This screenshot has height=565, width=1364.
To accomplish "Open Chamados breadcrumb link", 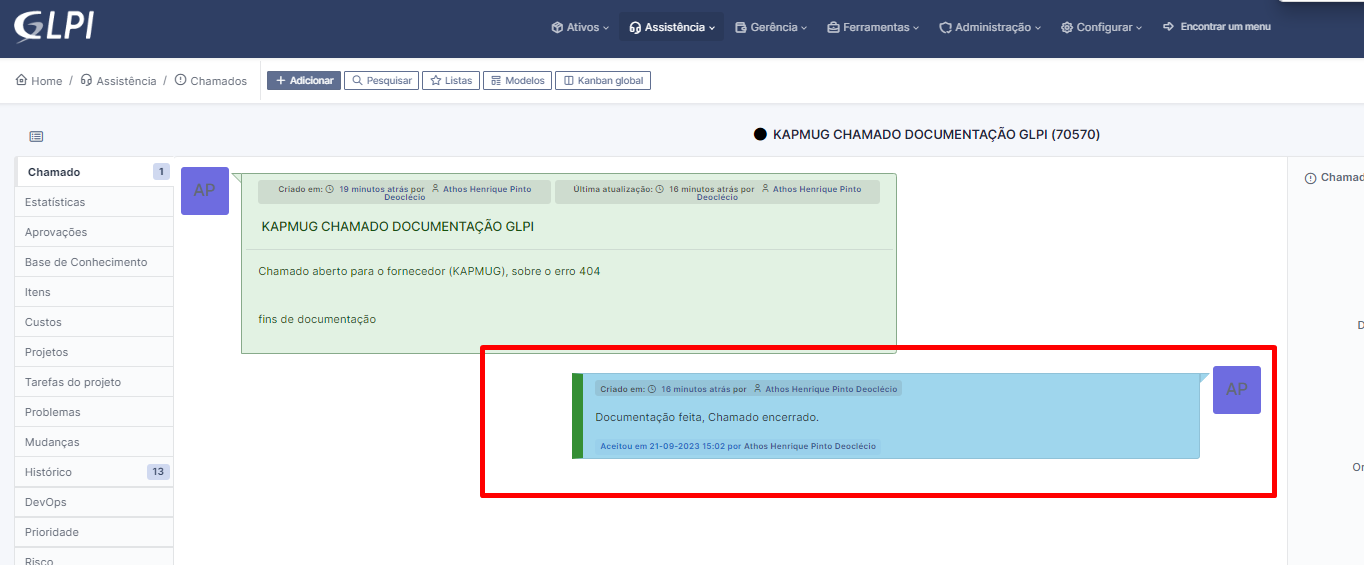I will (211, 81).
